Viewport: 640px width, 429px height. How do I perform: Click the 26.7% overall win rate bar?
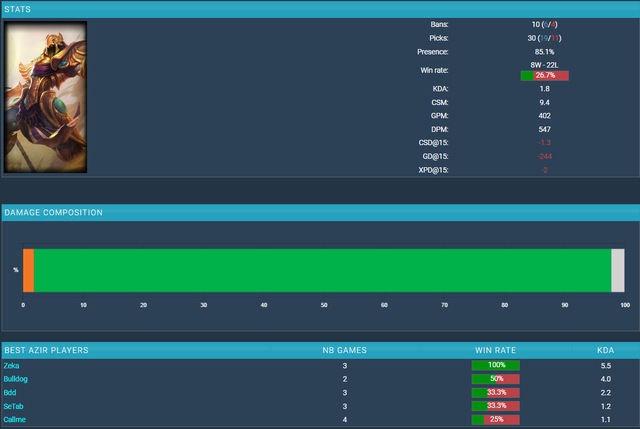tap(544, 75)
